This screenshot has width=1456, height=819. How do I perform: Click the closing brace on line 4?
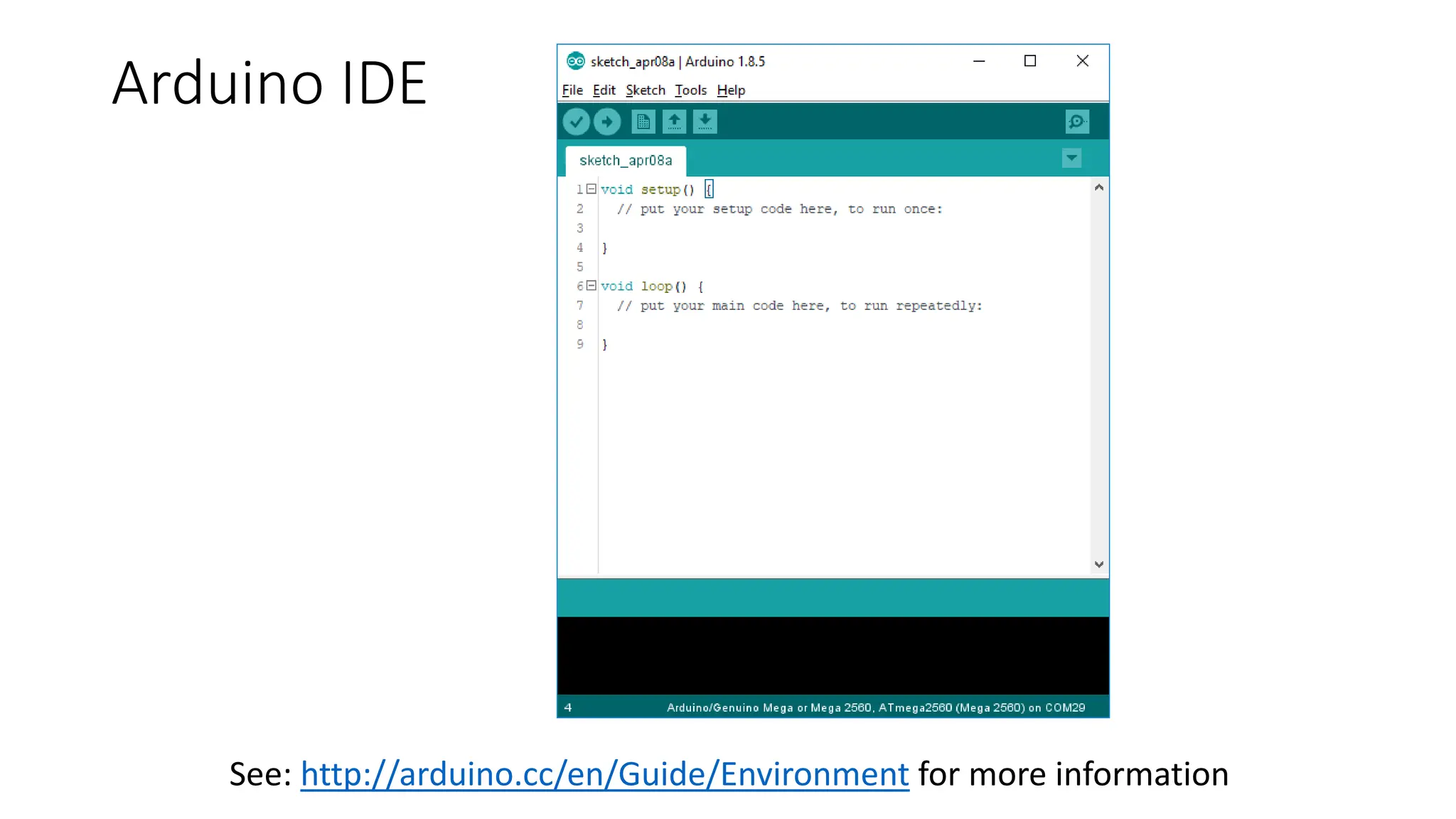[605, 248]
